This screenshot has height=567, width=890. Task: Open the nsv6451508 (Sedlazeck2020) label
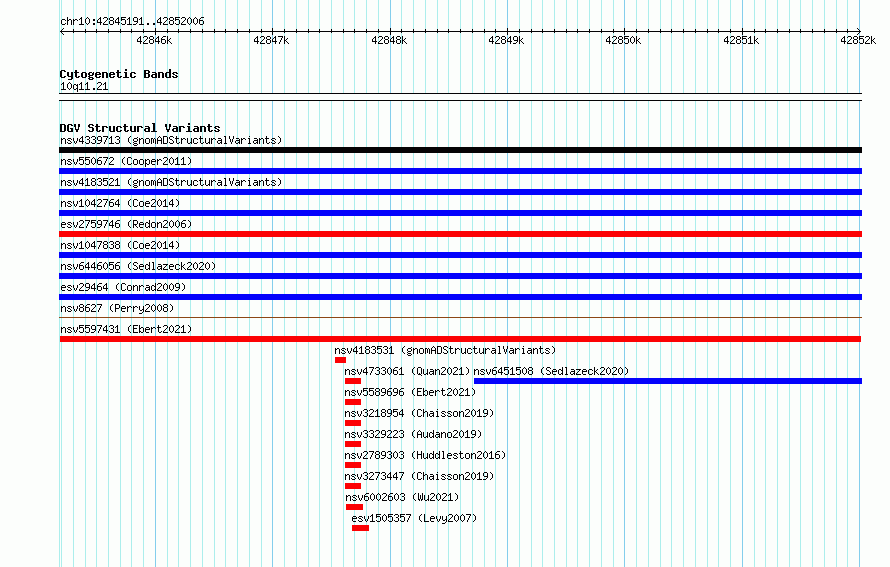[551, 371]
